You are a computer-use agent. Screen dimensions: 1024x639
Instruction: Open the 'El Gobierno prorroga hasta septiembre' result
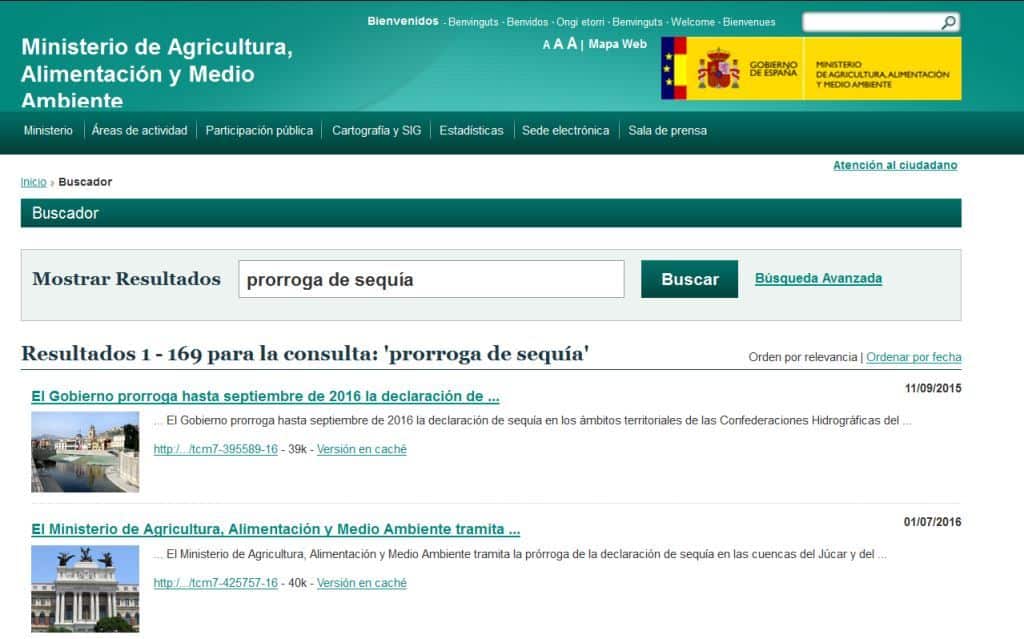pos(265,396)
